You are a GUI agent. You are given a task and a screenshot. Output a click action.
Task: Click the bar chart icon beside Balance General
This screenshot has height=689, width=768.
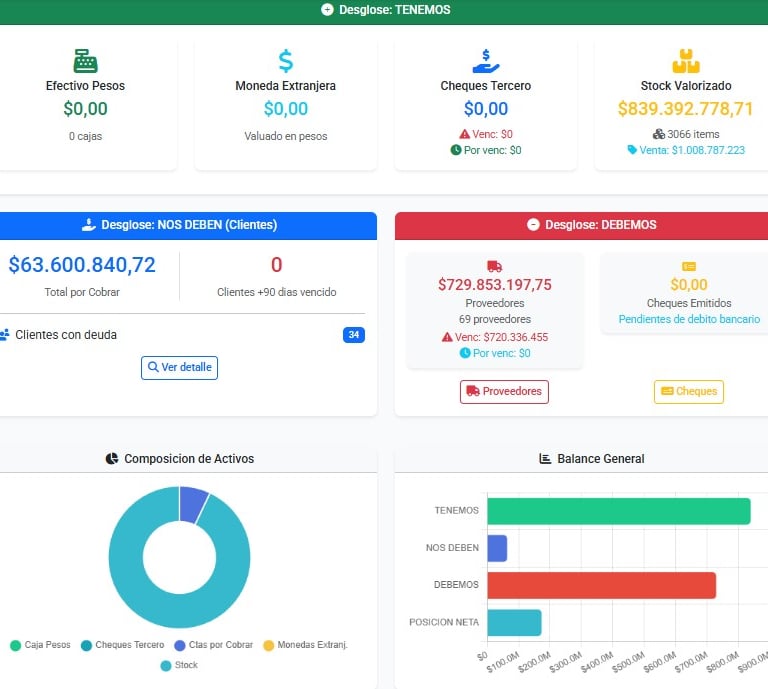pos(545,458)
